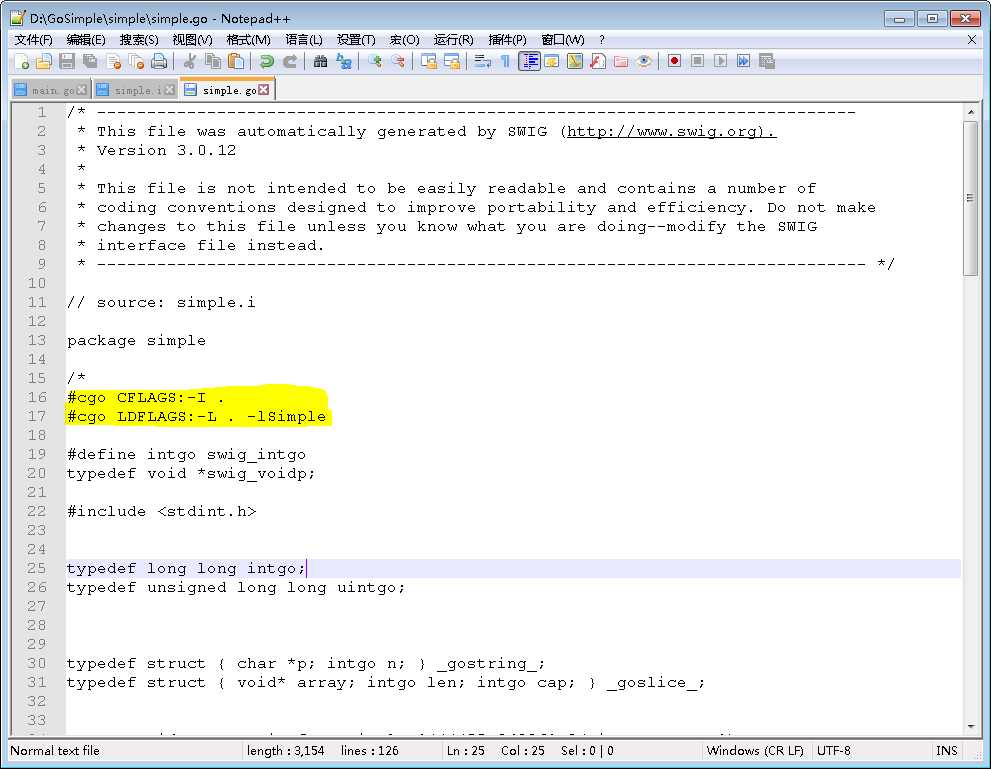The width and height of the screenshot is (991, 769).
Task: Click the Copy toolbar icon
Action: click(214, 61)
